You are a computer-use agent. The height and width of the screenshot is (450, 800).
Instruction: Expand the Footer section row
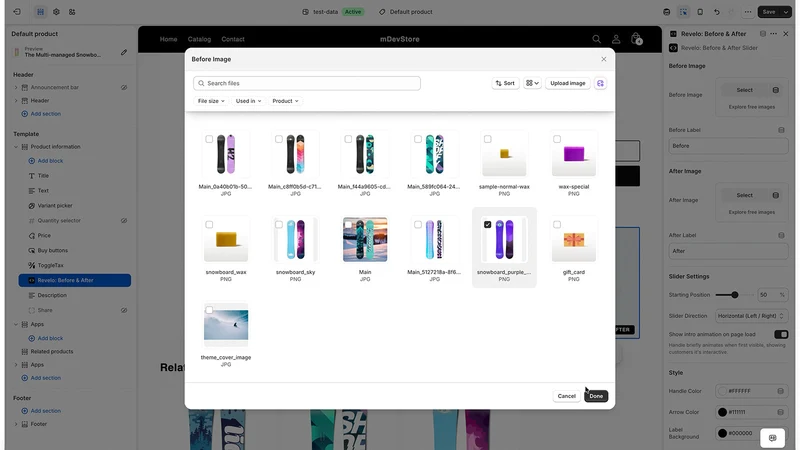coord(16,424)
